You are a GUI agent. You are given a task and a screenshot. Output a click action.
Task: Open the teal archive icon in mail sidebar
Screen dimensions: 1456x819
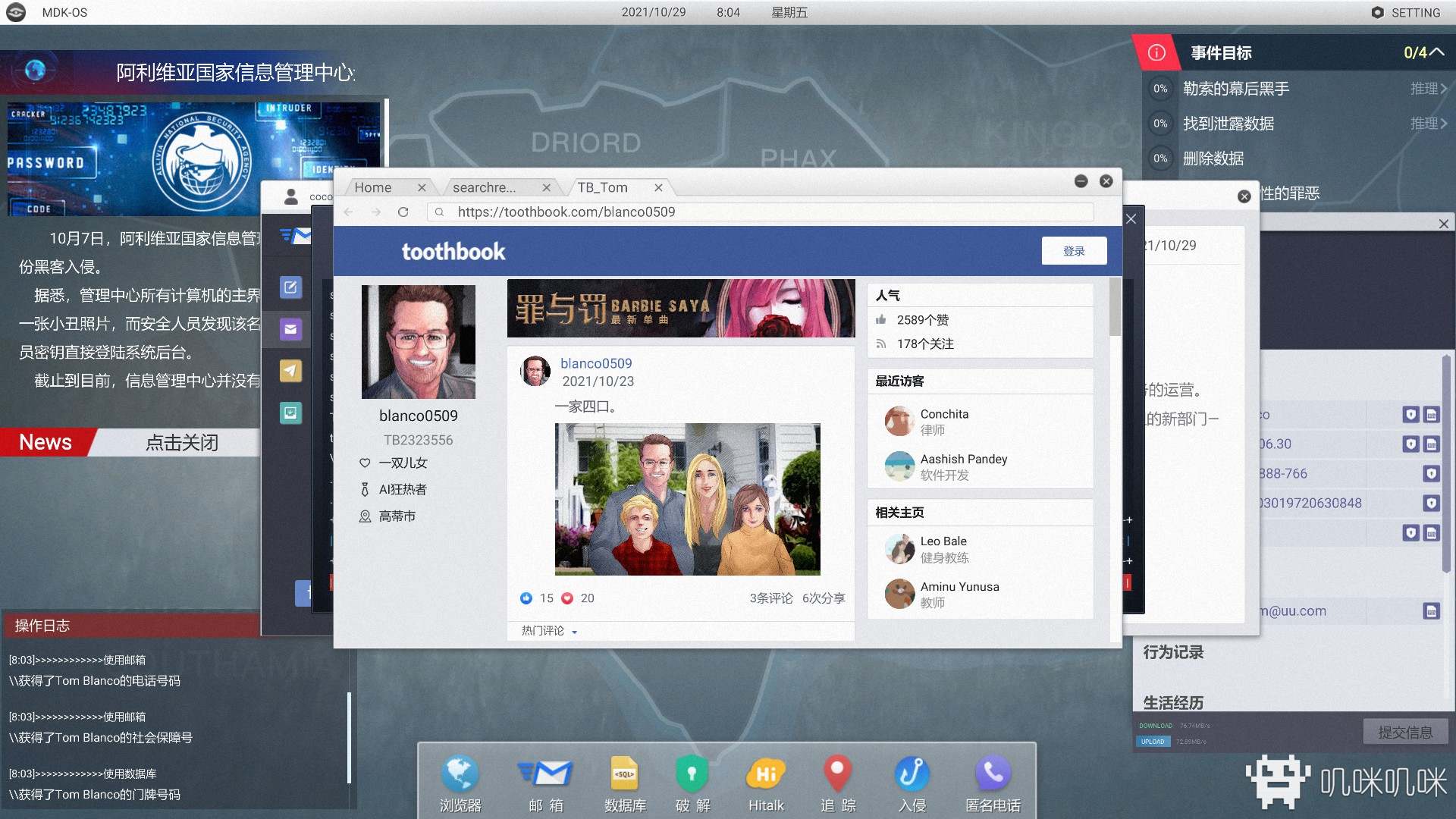click(x=290, y=413)
